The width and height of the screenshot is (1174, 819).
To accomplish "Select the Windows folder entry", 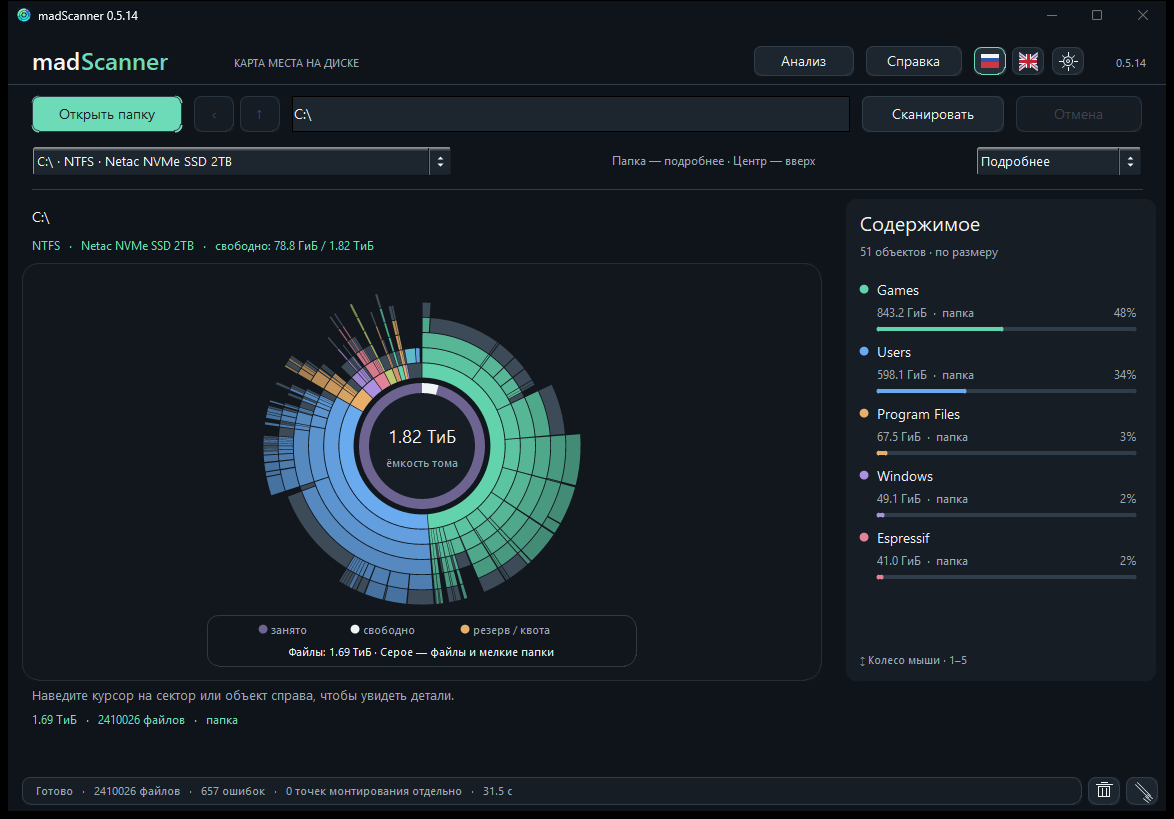I will pyautogui.click(x=998, y=495).
